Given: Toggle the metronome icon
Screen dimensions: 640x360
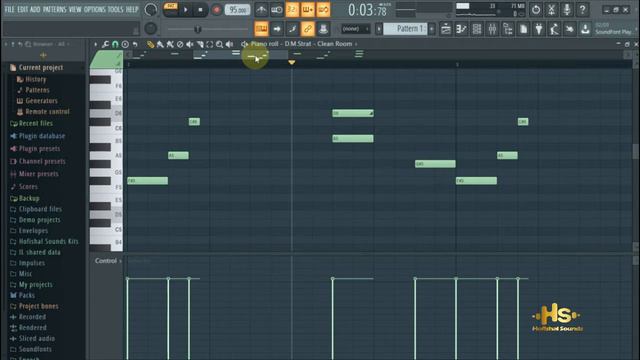Looking at the screenshot, I should point(261,9).
